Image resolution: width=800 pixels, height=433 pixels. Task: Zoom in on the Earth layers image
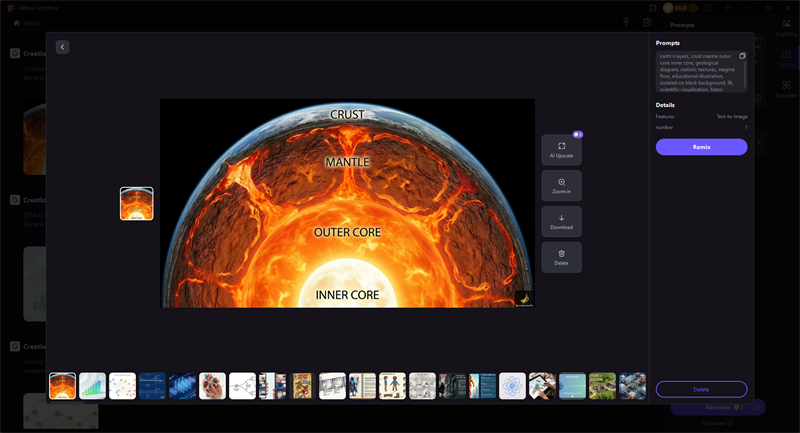561,186
